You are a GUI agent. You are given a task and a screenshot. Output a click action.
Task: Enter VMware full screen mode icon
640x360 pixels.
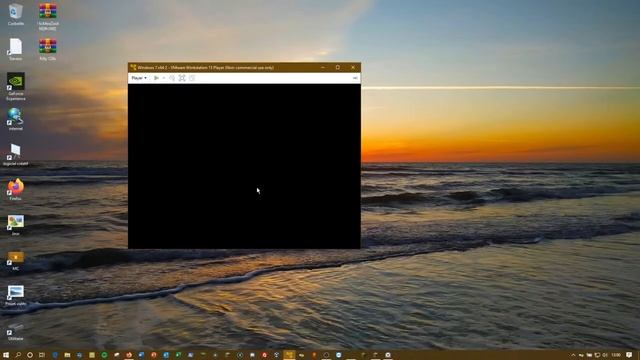pyautogui.click(x=182, y=78)
